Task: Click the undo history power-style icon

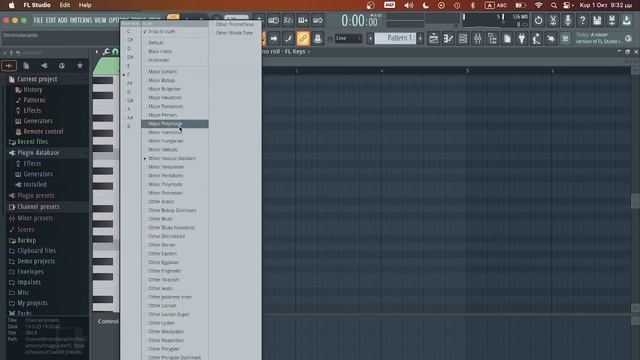Action: click(538, 20)
